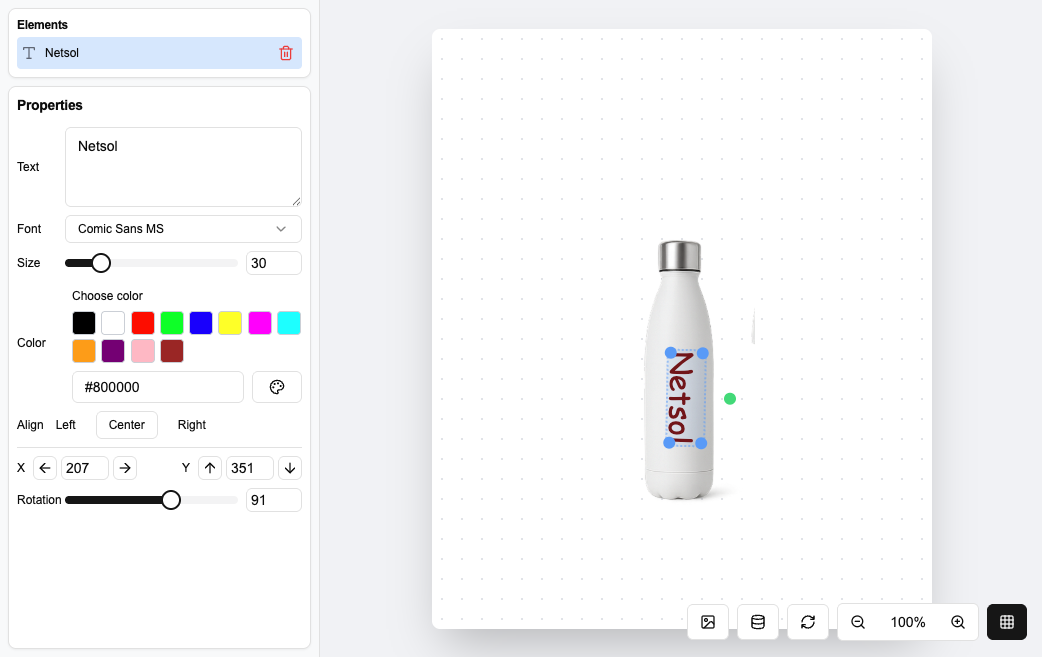The image size is (1042, 657).
Task: Open the Font dropdown showing Comic Sans MS
Action: click(x=183, y=229)
